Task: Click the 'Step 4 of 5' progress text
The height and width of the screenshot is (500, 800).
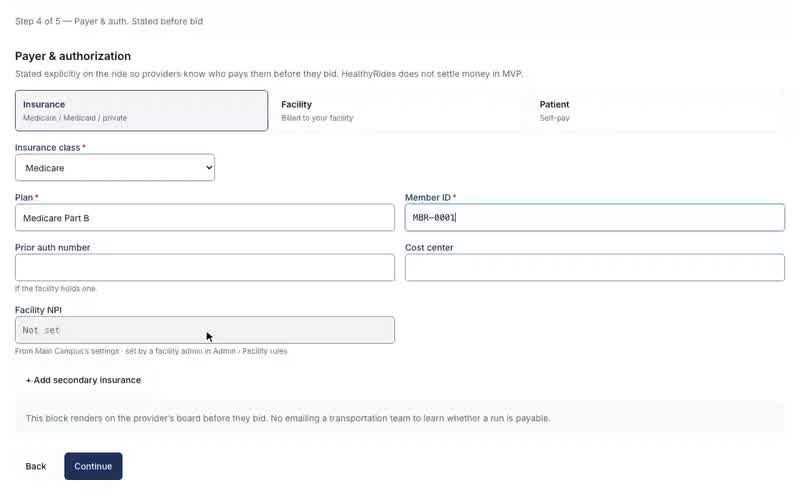Action: click(x=109, y=21)
